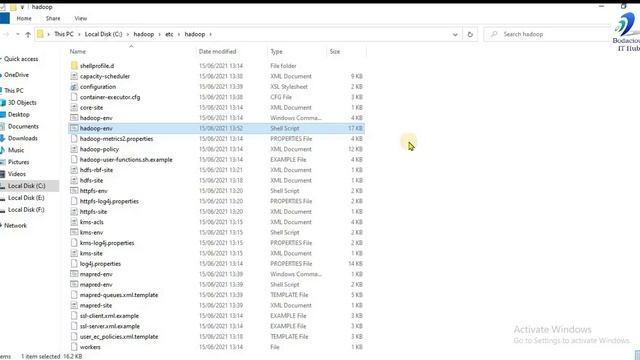Click the configuration XSL stylesheet icon
The height and width of the screenshot is (360, 640).
(74, 87)
